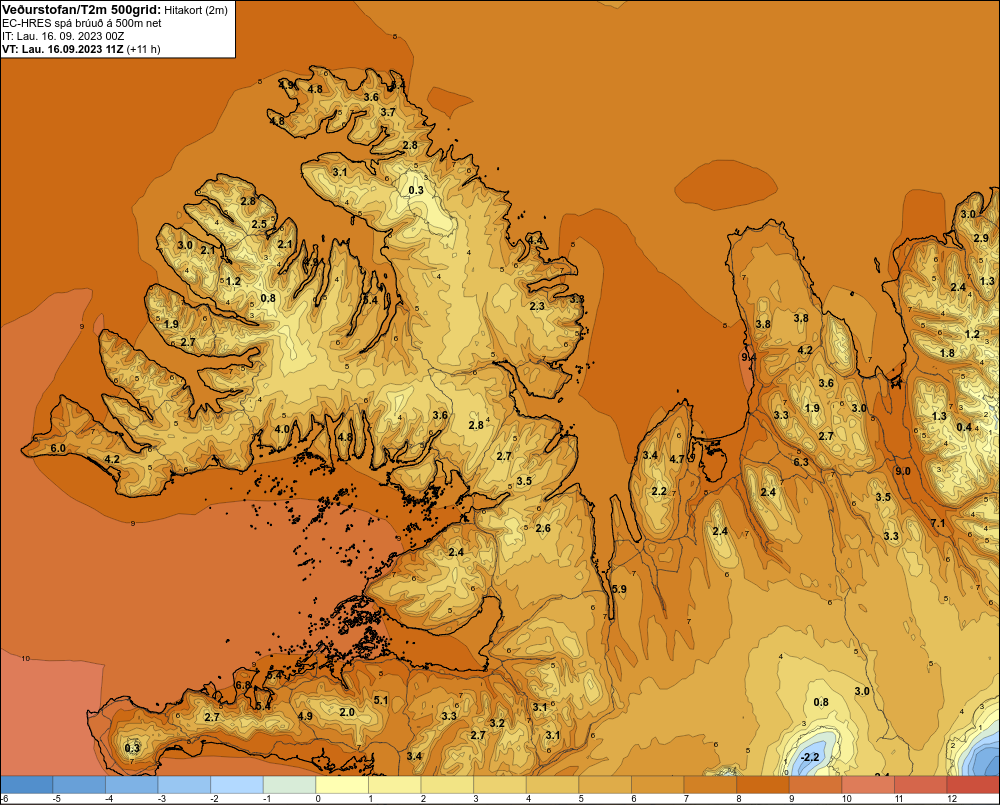Viewport: 1000px width, 805px height.
Task: Click the legend swatch between 6 and 7
Action: pyautogui.click(x=658, y=785)
